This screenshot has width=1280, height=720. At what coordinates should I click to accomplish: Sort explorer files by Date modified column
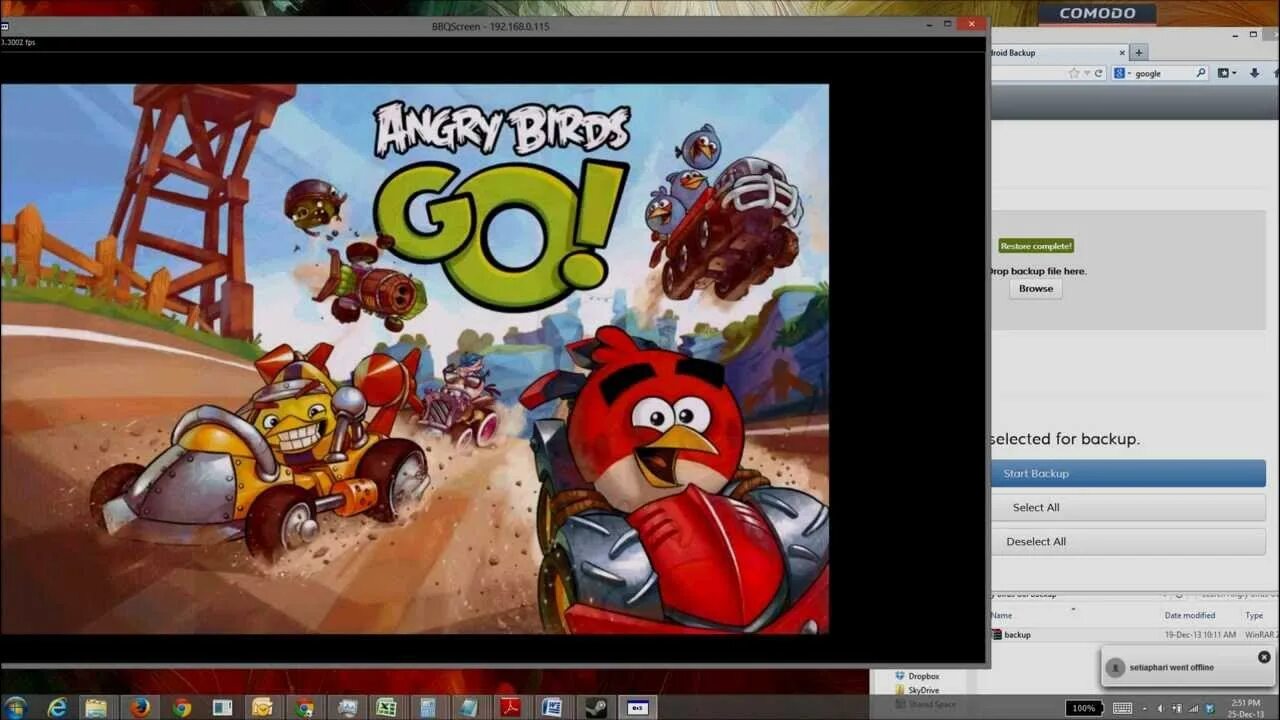(x=1189, y=615)
